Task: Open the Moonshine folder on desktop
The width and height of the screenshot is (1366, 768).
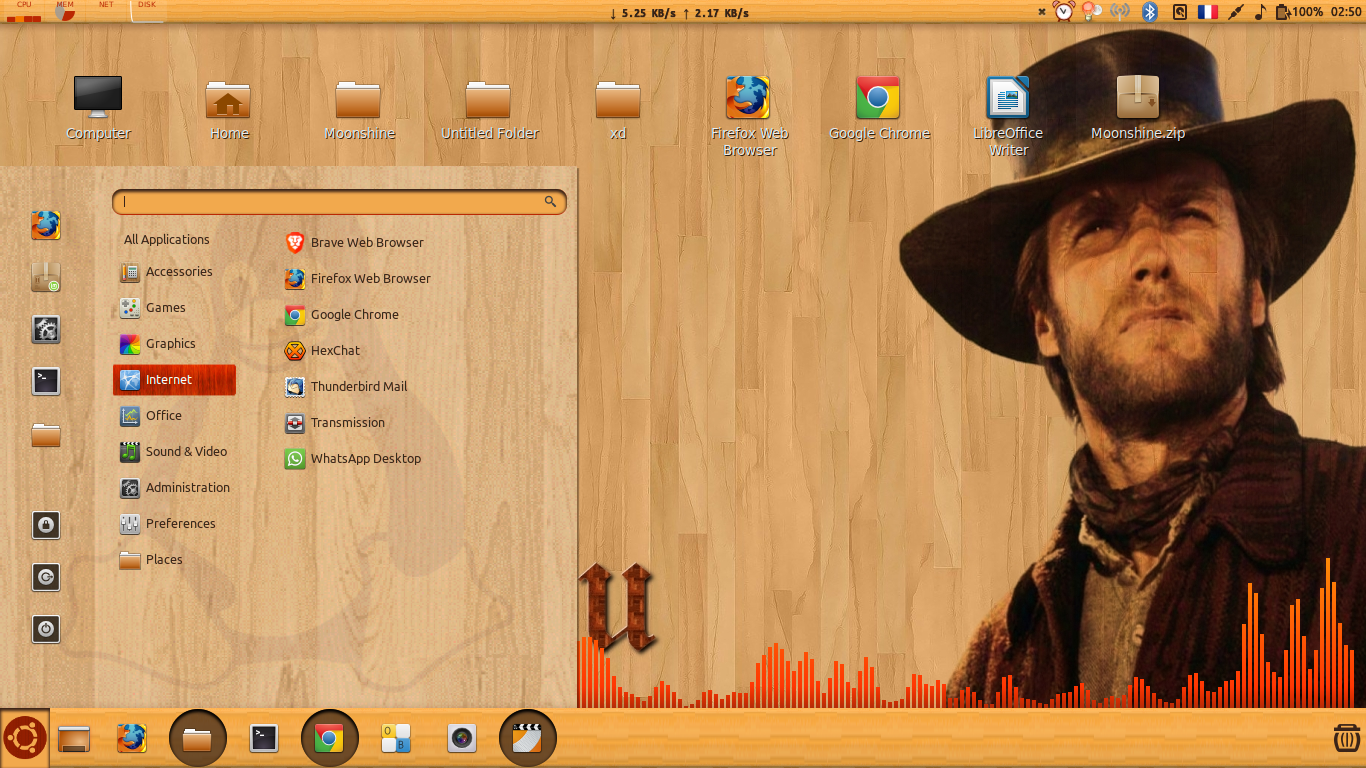Action: (359, 107)
